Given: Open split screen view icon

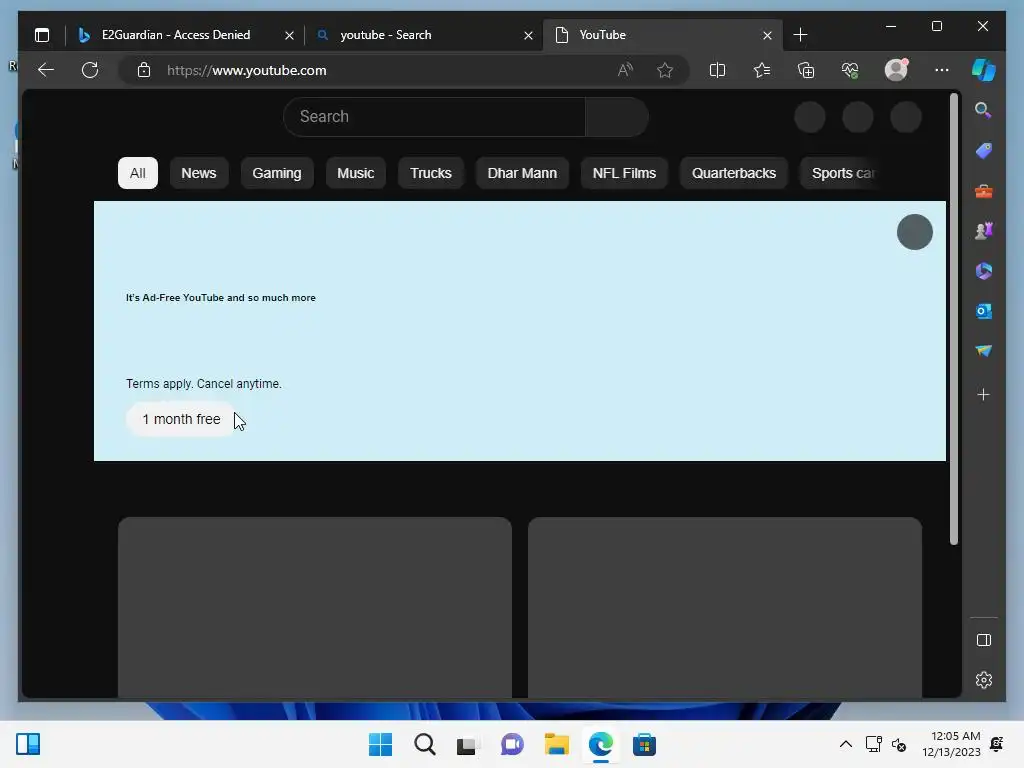Looking at the screenshot, I should (x=717, y=70).
